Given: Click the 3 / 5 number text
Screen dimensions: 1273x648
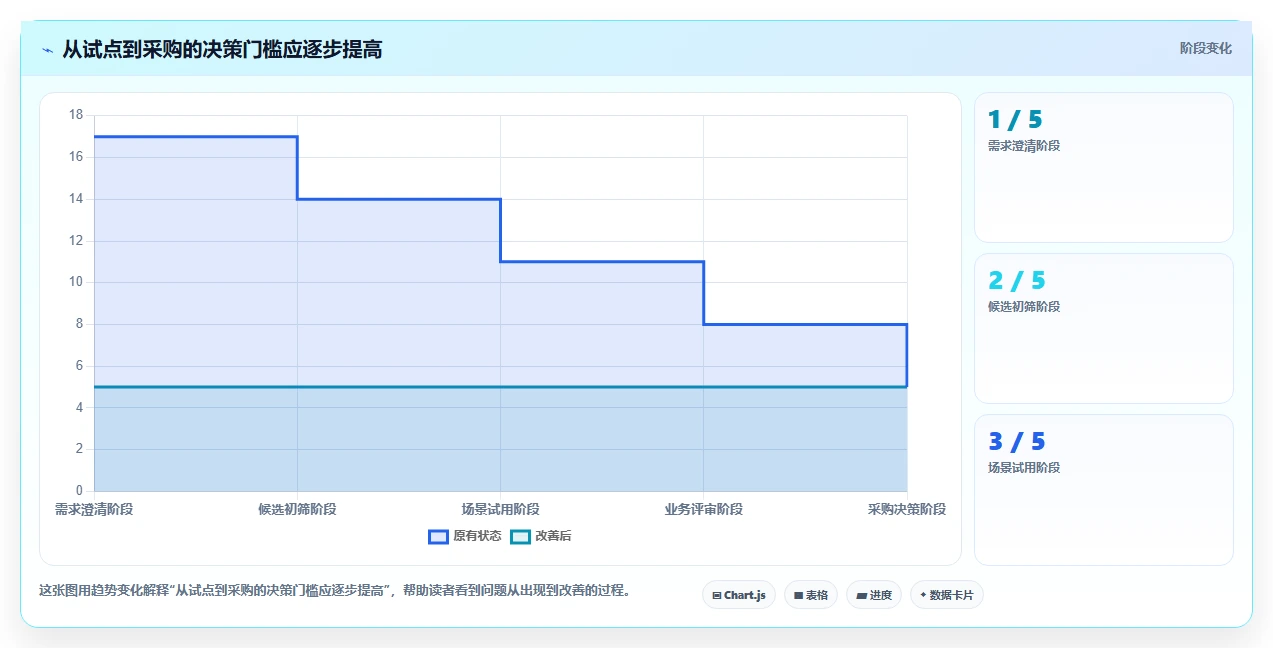Looking at the screenshot, I should tap(1016, 442).
